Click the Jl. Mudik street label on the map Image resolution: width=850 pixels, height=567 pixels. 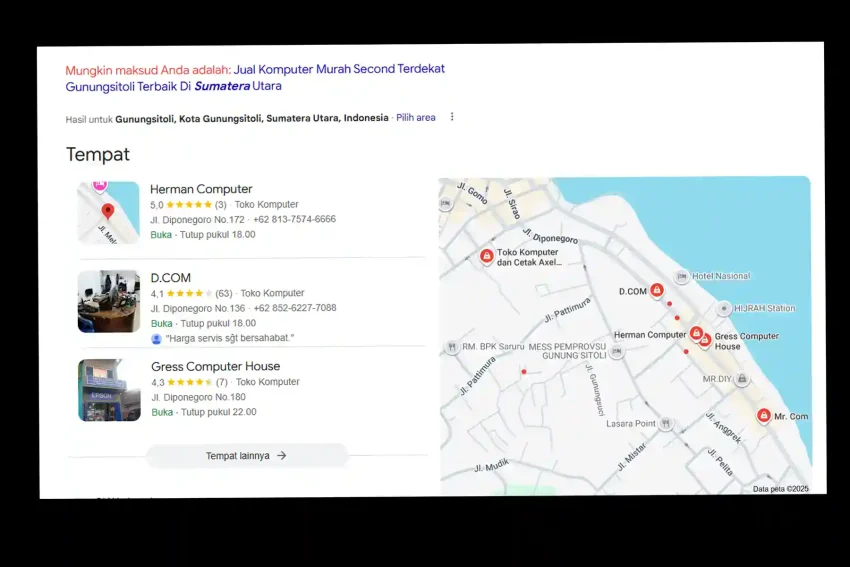(x=492, y=465)
